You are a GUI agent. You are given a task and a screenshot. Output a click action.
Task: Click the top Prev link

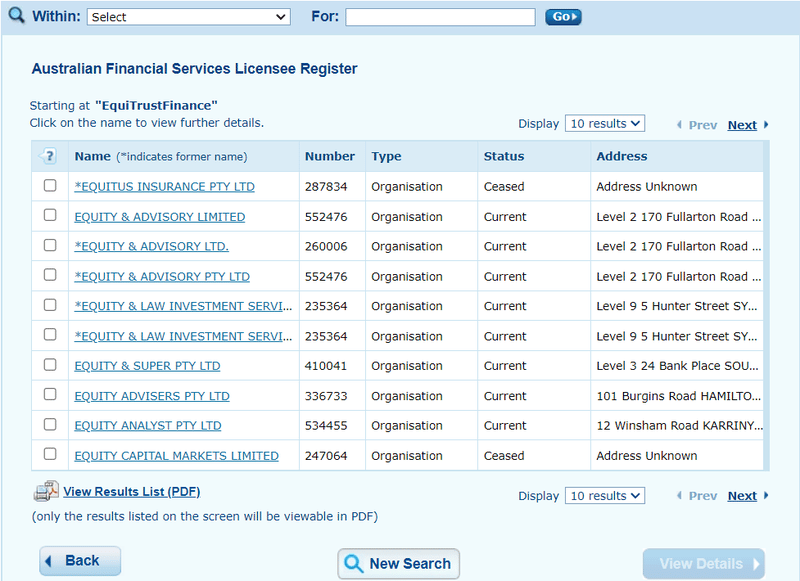(703, 125)
